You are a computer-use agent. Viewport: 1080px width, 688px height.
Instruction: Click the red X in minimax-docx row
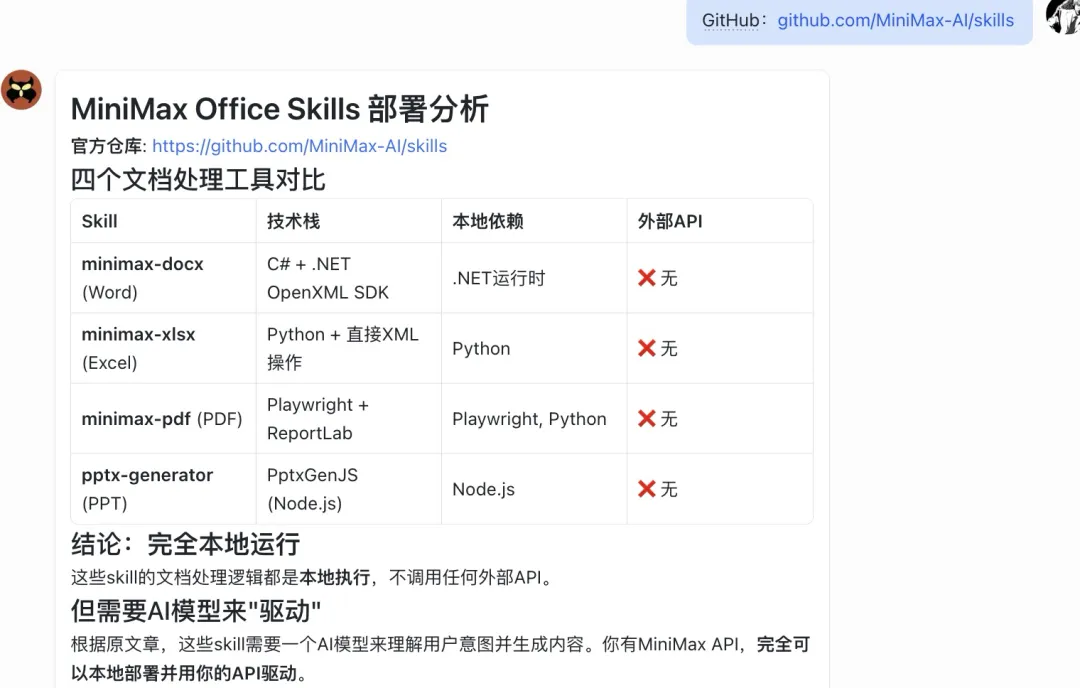[646, 278]
